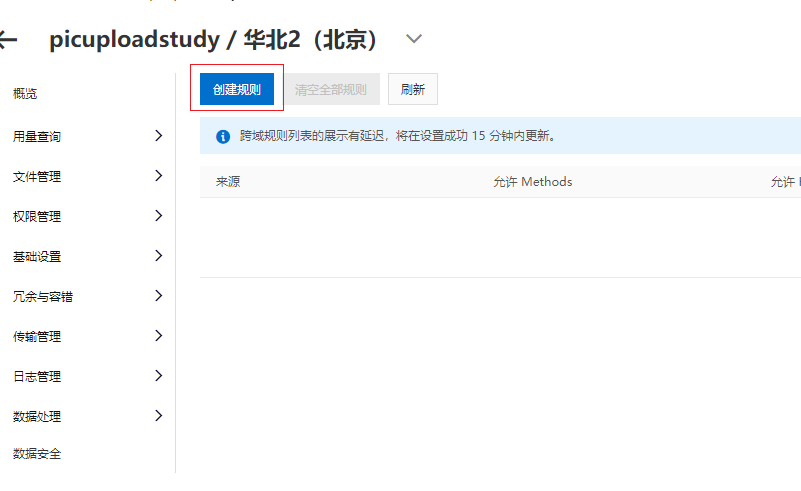Click the blue info icon in notice
801x491 pixels.
coord(223,136)
